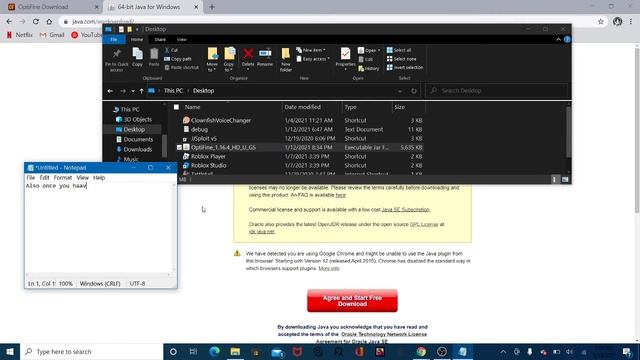This screenshot has width=640, height=360.
Task: Bookmark page with star icon
Action: point(600,22)
